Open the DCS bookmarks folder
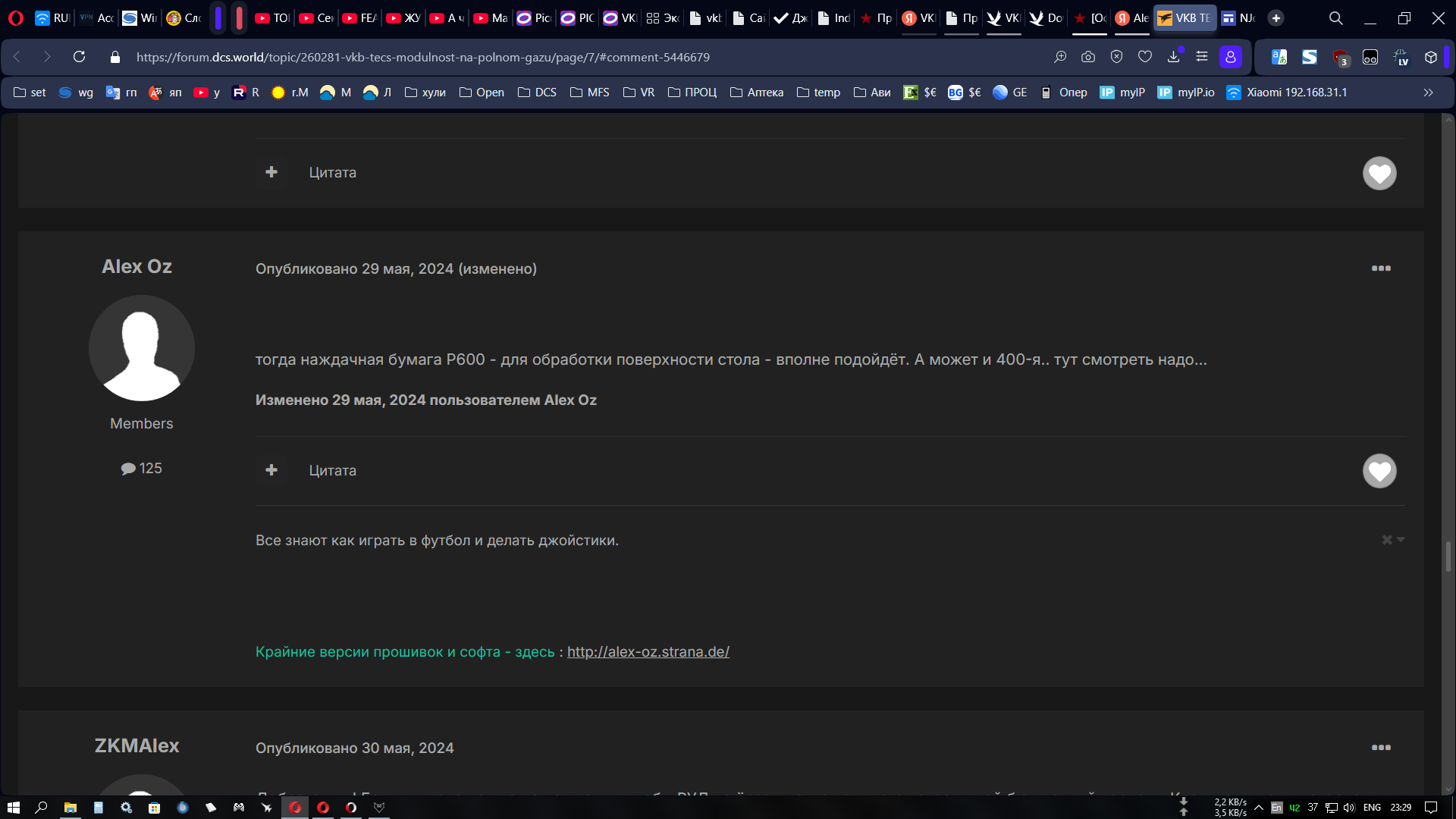The height and width of the screenshot is (819, 1456). click(537, 93)
